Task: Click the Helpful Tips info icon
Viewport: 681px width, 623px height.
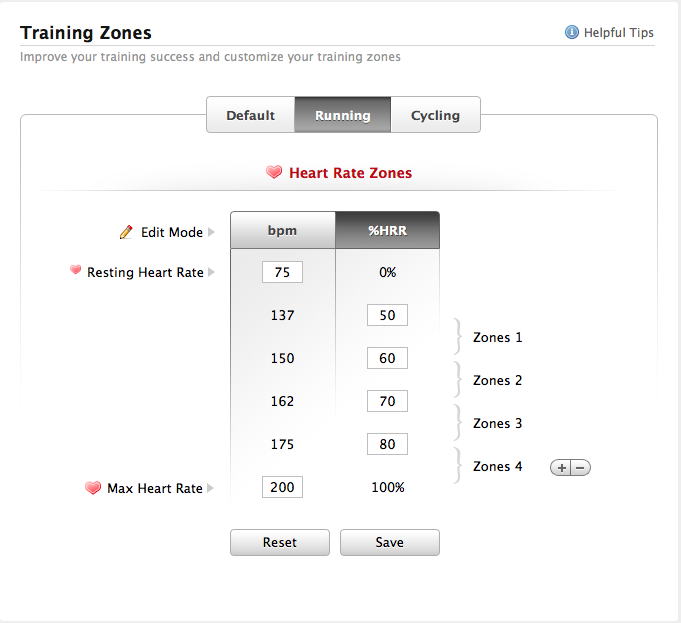Action: pyautogui.click(x=572, y=32)
